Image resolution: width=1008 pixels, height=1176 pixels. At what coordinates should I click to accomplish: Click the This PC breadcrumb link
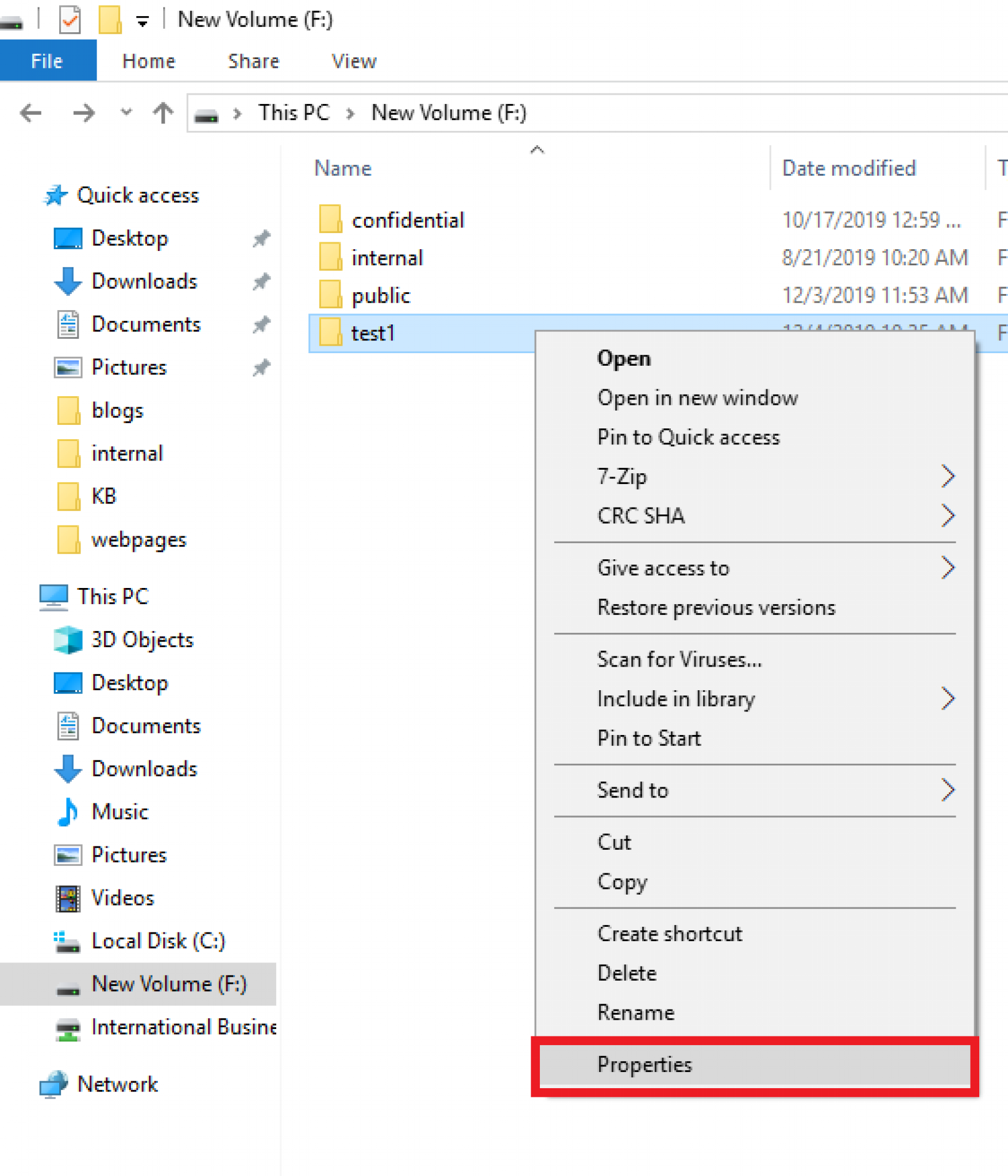(x=294, y=113)
